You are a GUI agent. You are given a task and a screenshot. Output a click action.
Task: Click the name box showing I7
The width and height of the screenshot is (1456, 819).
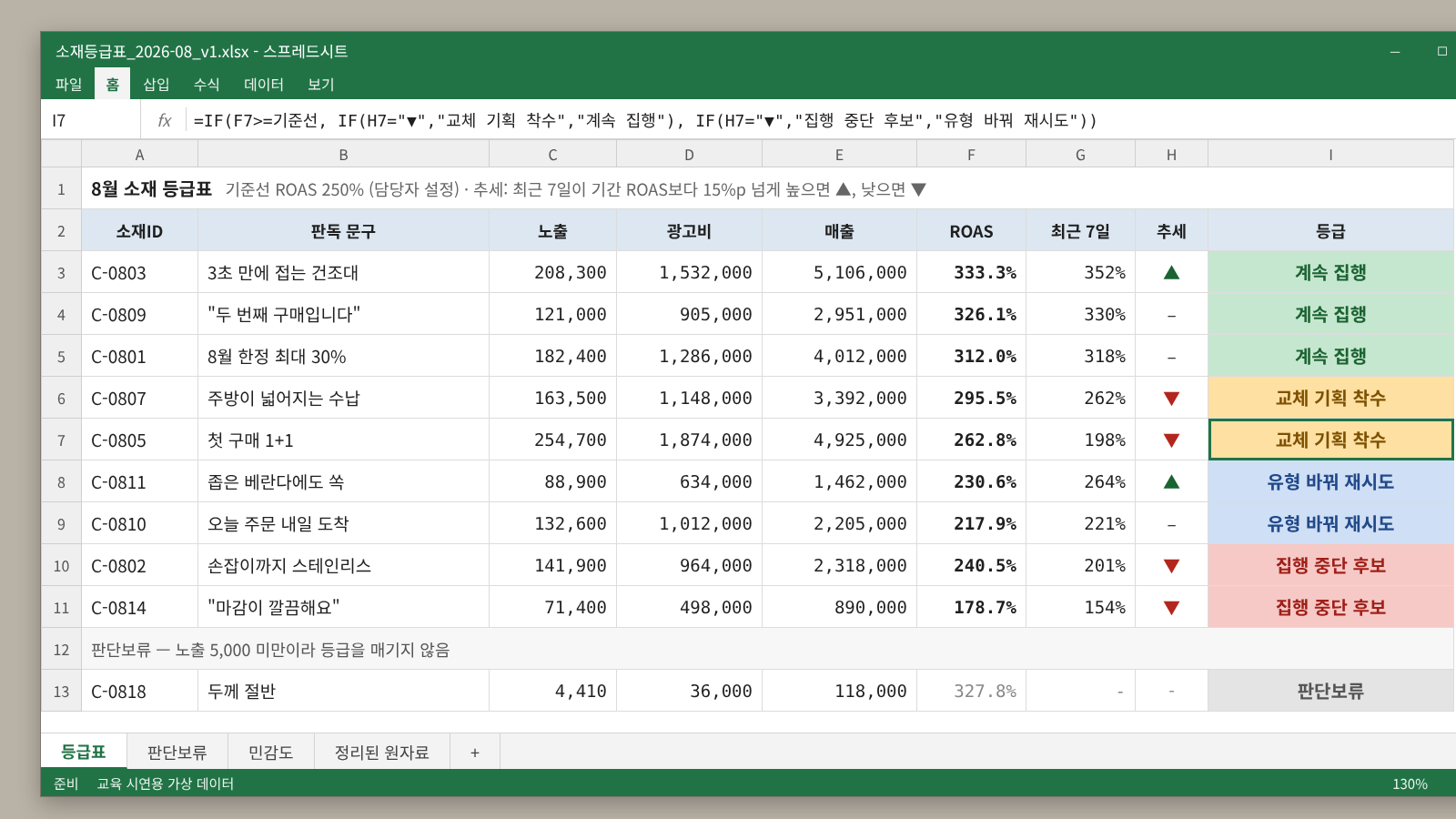[91, 120]
